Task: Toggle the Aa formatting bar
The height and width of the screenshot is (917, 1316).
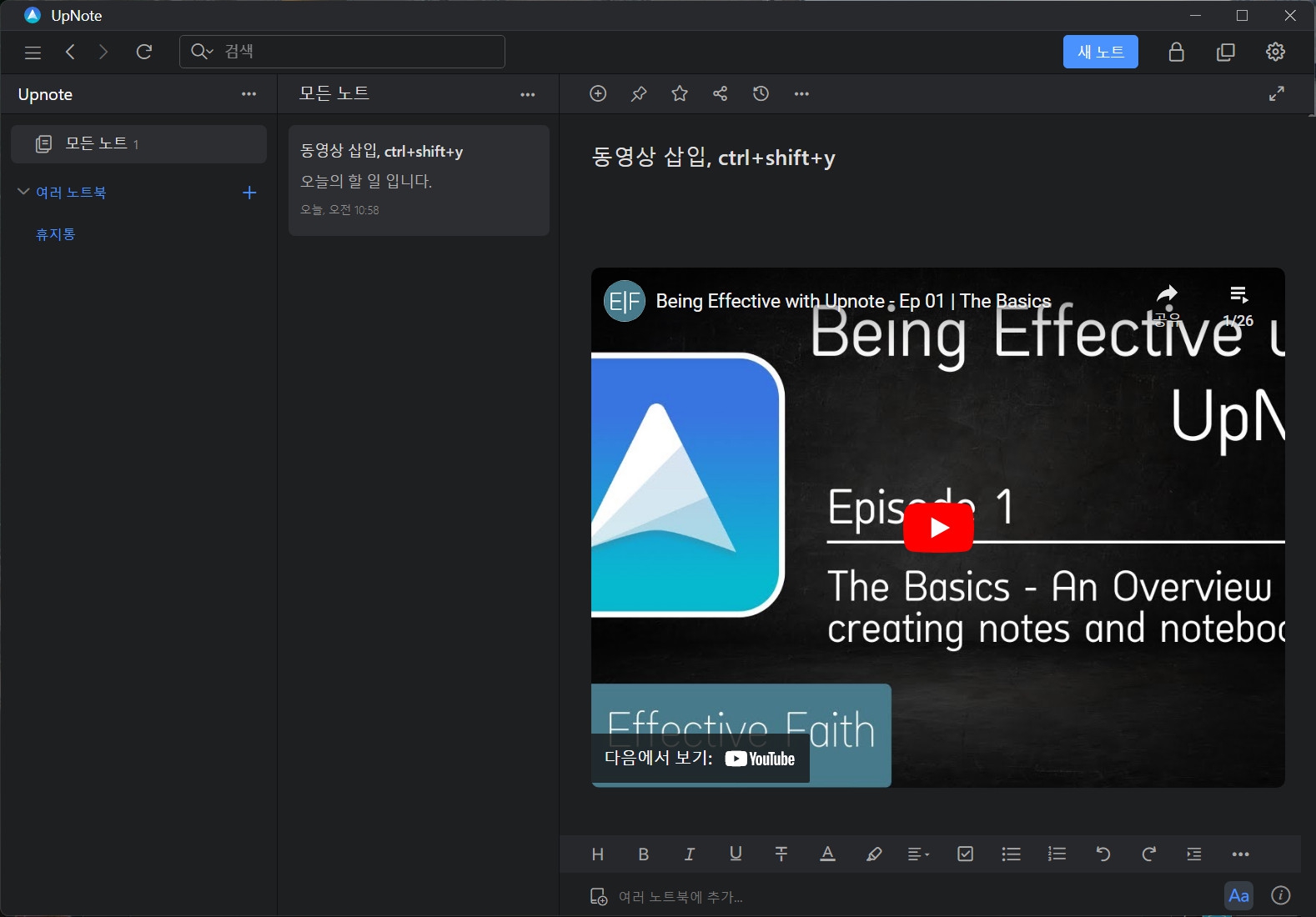Action: pos(1238,896)
